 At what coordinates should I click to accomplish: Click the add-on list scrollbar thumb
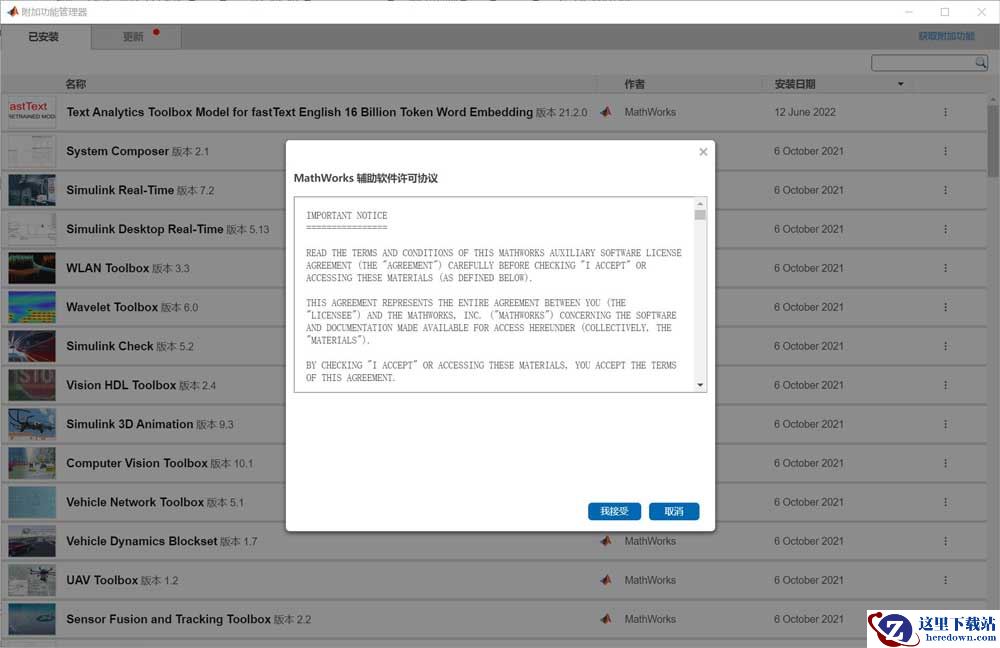pos(993,141)
